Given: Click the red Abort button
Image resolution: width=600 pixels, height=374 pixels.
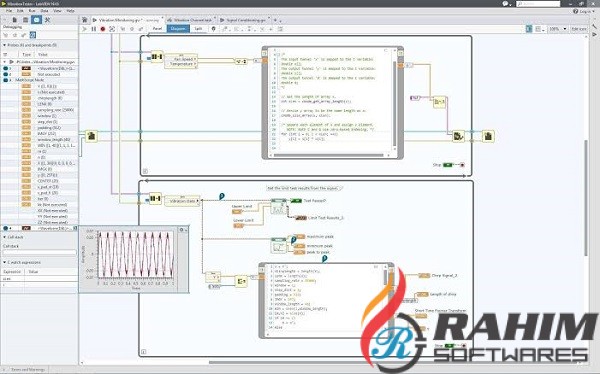Looking at the screenshot, I should [103, 29].
